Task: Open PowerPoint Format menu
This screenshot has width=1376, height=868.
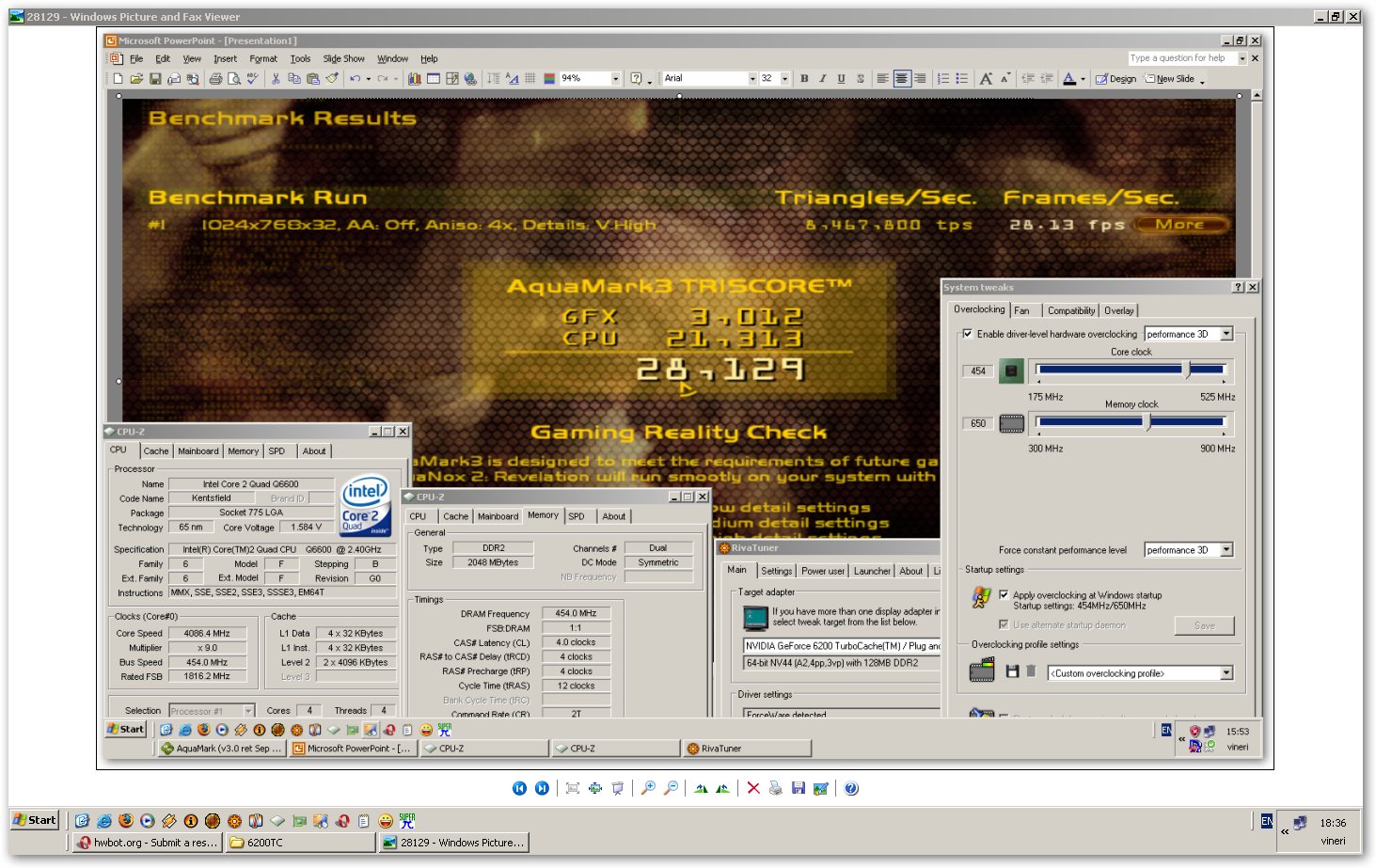Action: tap(263, 58)
